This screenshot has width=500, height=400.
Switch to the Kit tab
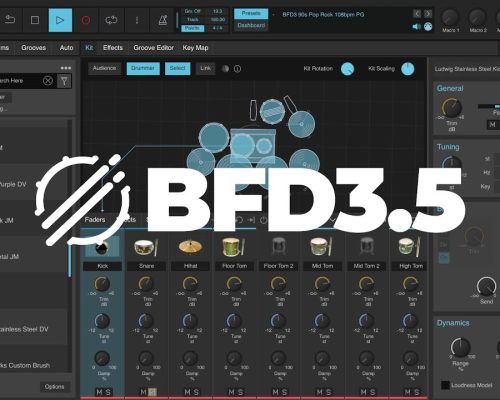tap(89, 48)
